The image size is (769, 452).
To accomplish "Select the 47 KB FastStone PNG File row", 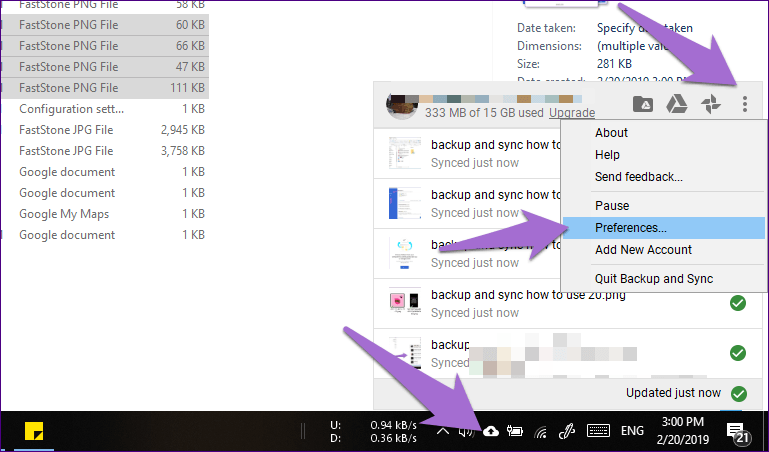I will [105, 67].
